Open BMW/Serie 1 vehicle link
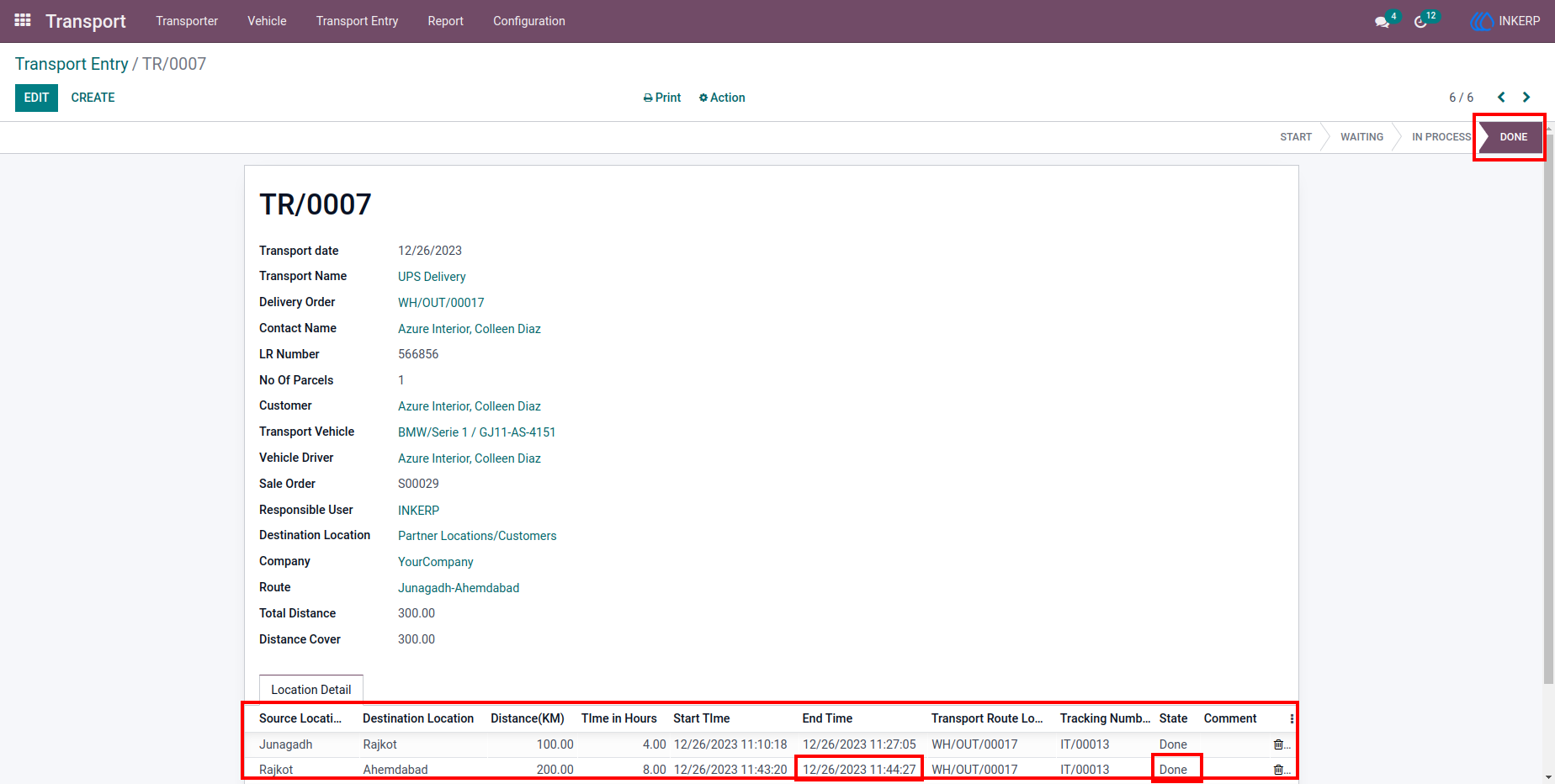Screen dimensions: 1555x784 pyautogui.click(x=476, y=432)
